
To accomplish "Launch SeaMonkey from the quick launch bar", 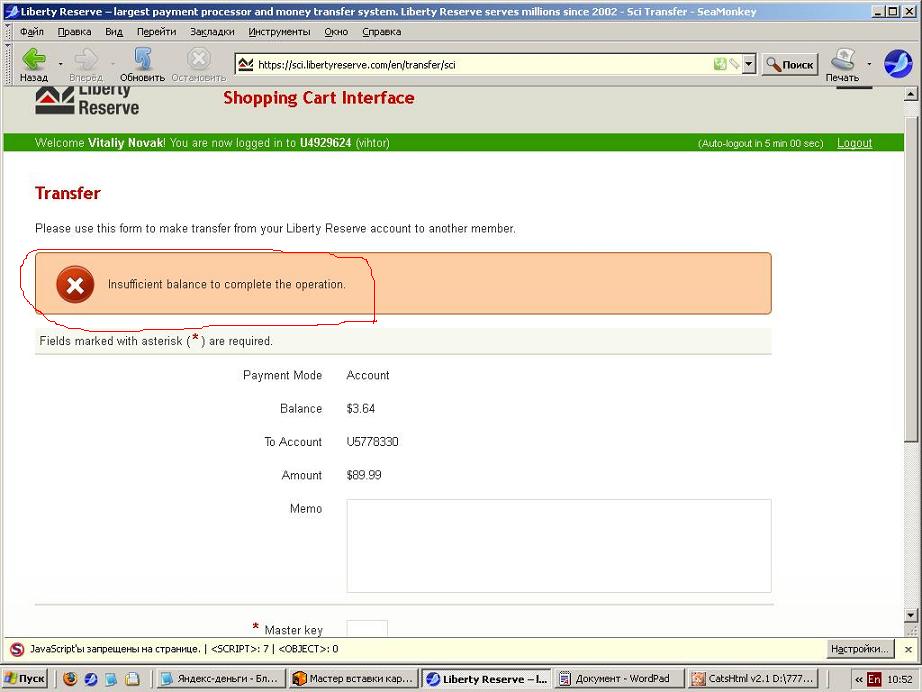I will click(x=91, y=679).
